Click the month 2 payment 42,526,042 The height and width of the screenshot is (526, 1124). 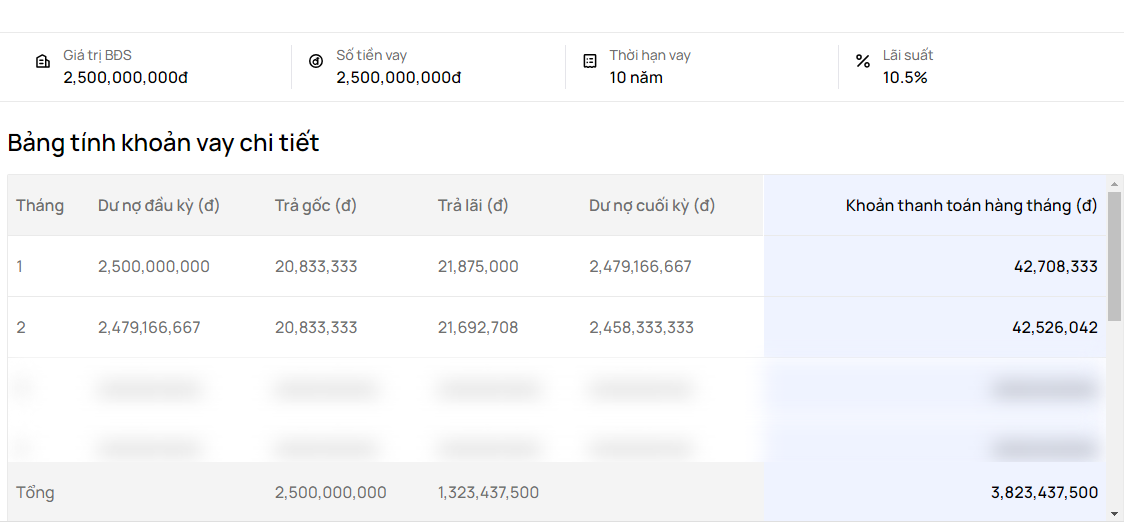tap(1054, 328)
